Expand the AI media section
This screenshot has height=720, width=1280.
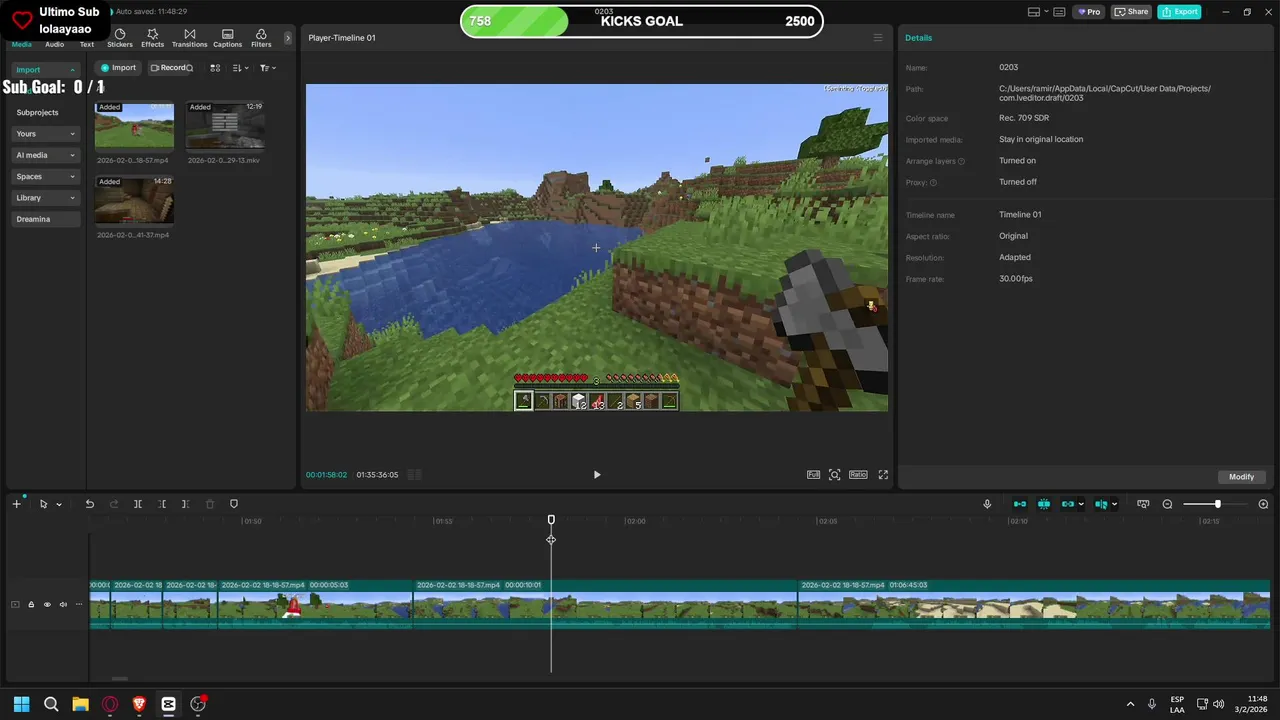coord(45,155)
